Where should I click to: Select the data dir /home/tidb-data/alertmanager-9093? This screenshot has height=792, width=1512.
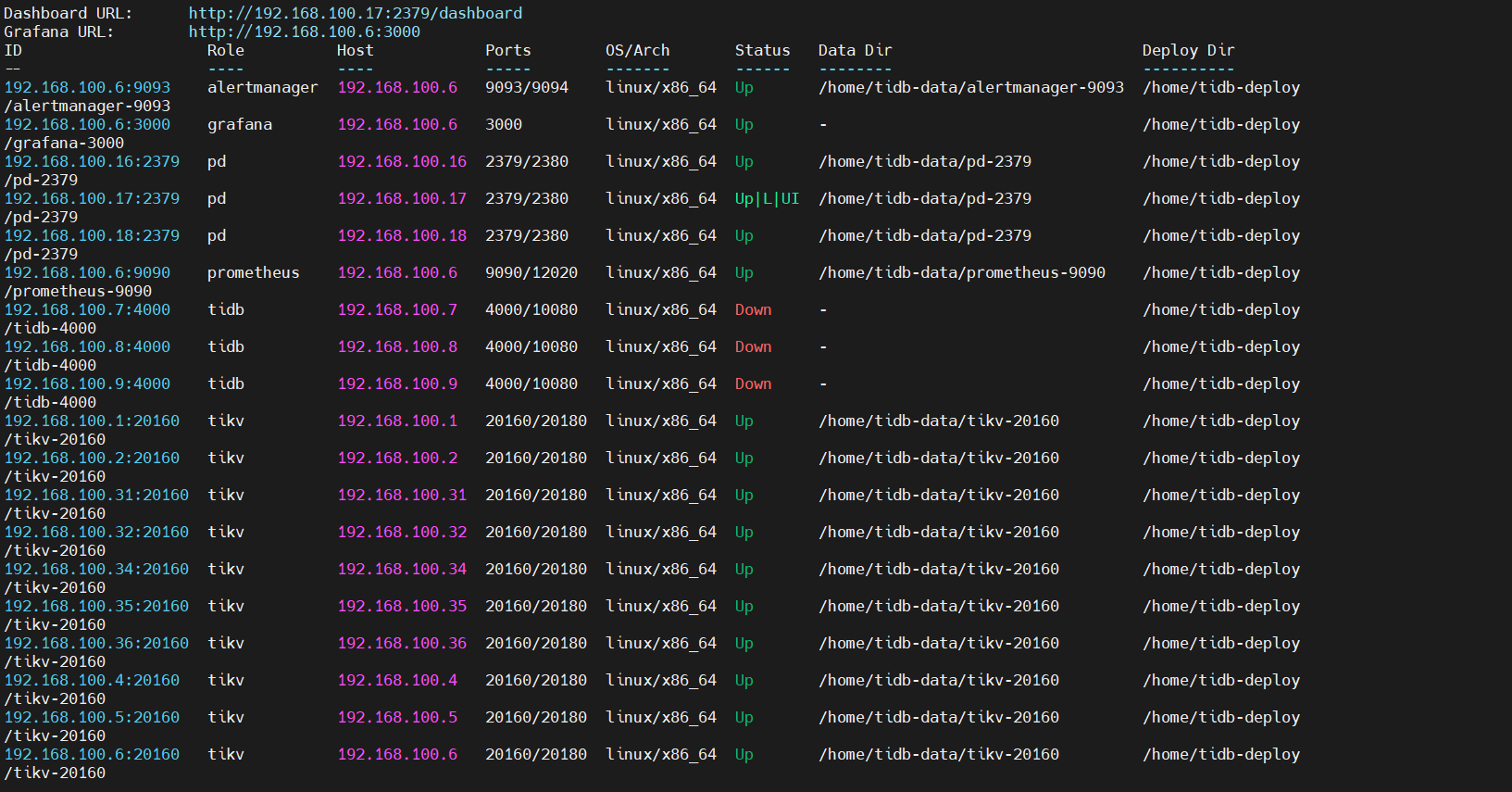click(x=970, y=87)
